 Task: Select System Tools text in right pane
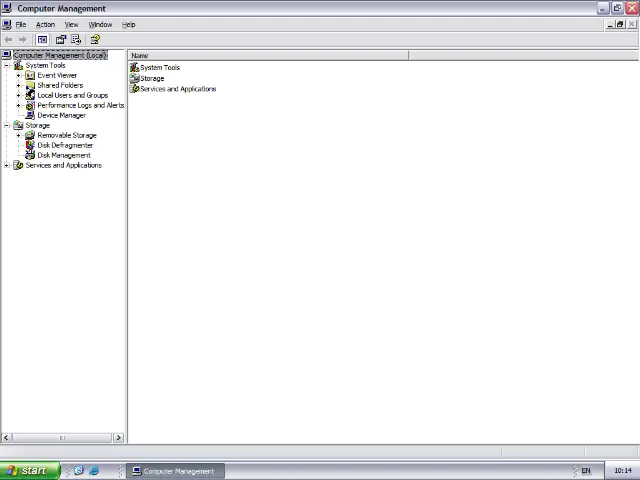[x=160, y=67]
